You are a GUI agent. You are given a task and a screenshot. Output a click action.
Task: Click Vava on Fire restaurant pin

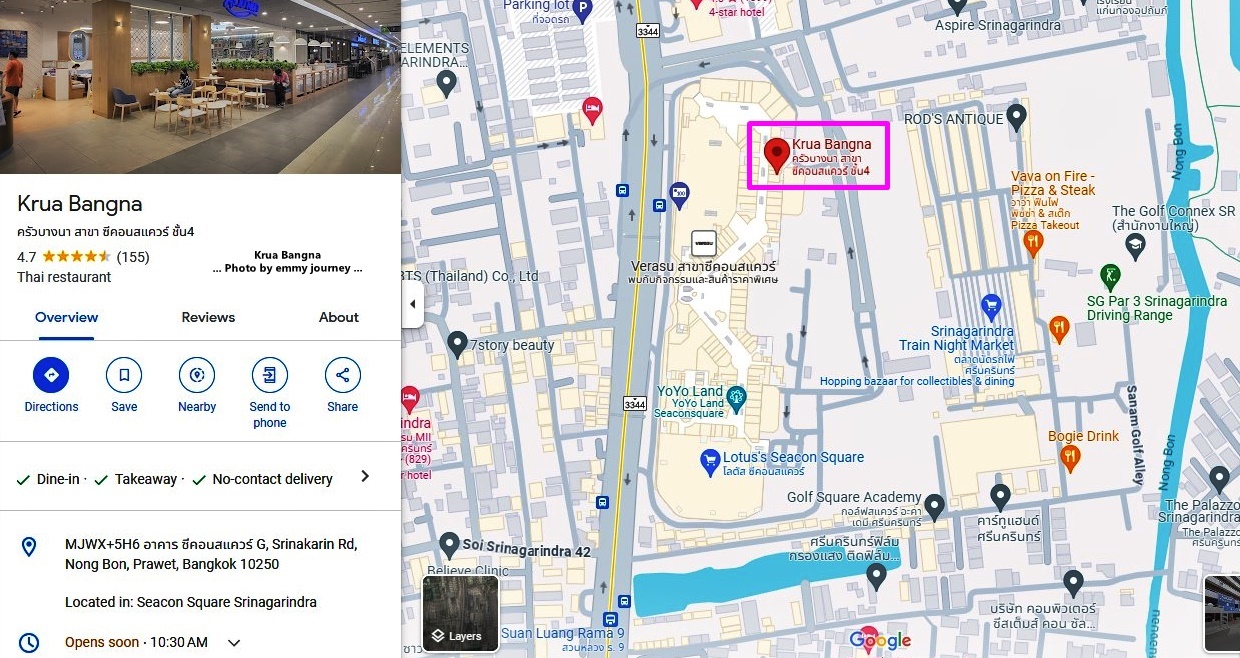1034,244
